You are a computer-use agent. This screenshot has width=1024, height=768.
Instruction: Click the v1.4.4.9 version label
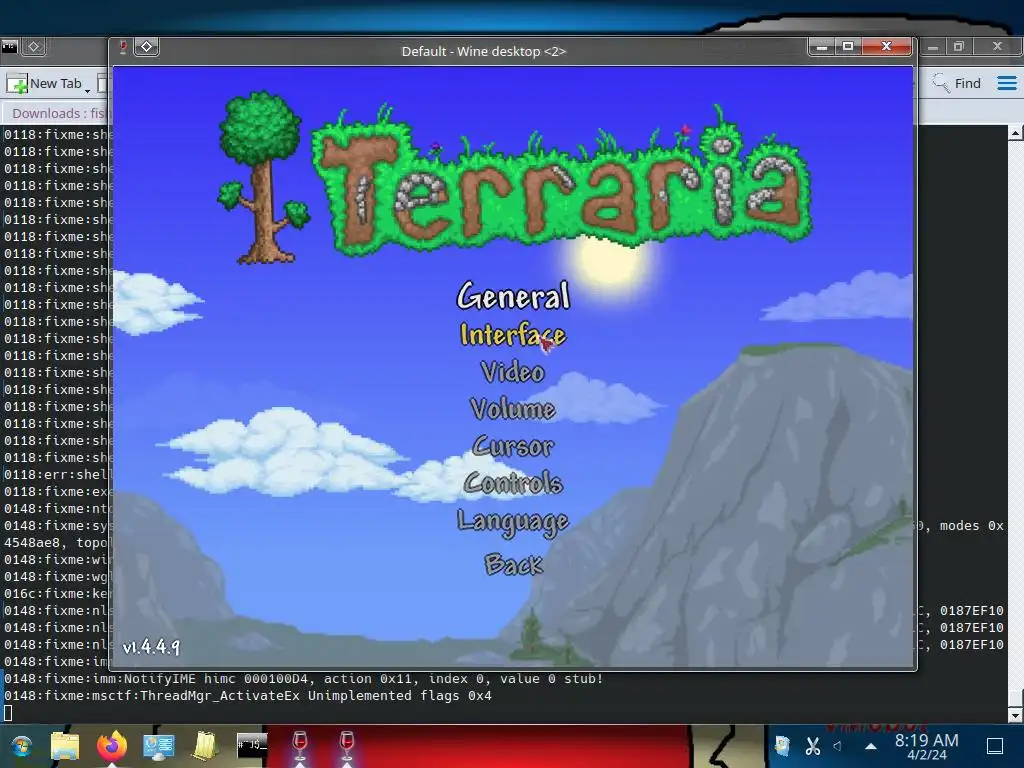tap(152, 647)
